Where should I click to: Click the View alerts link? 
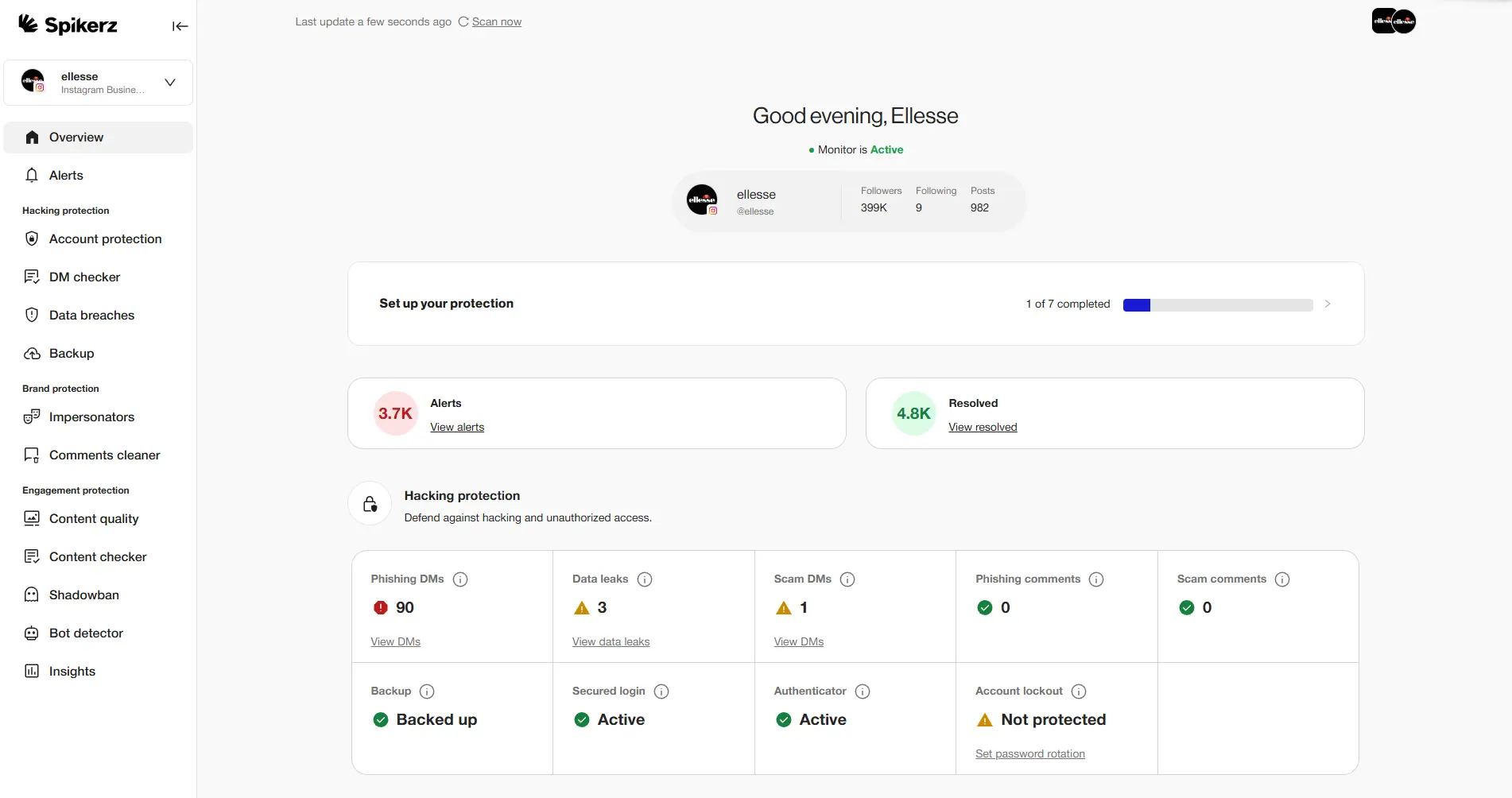pos(457,428)
